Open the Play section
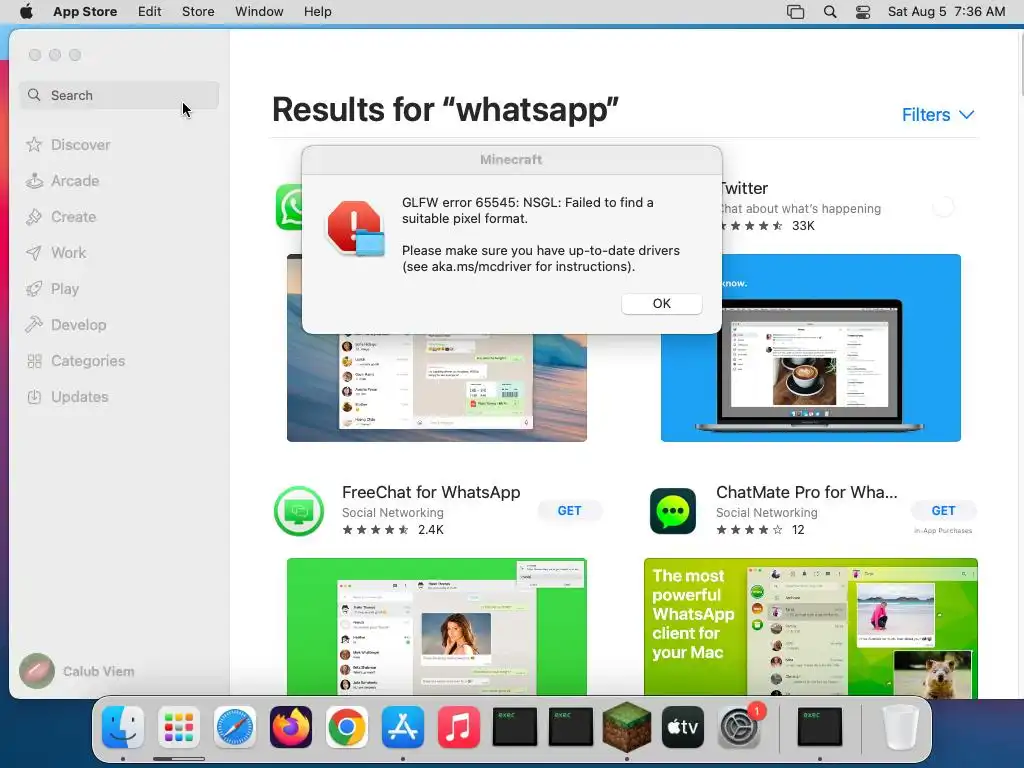Image resolution: width=1024 pixels, height=768 pixels. pyautogui.click(x=52, y=289)
